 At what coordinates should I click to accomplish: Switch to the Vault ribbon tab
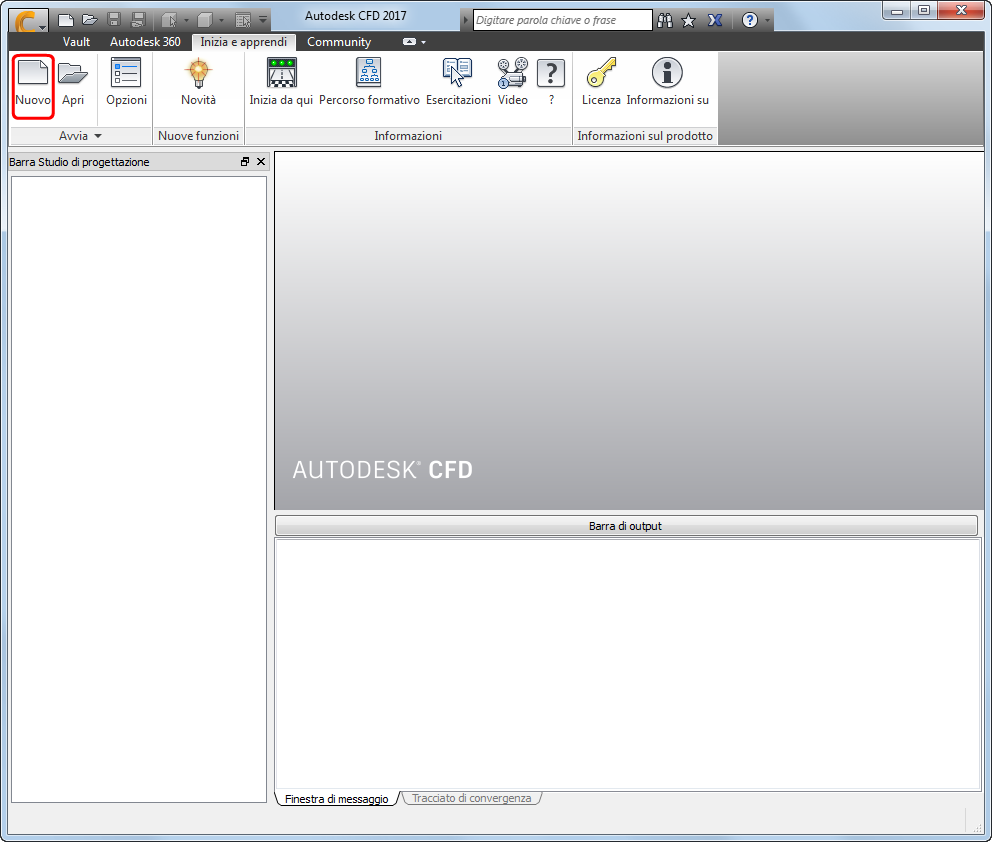coord(76,42)
